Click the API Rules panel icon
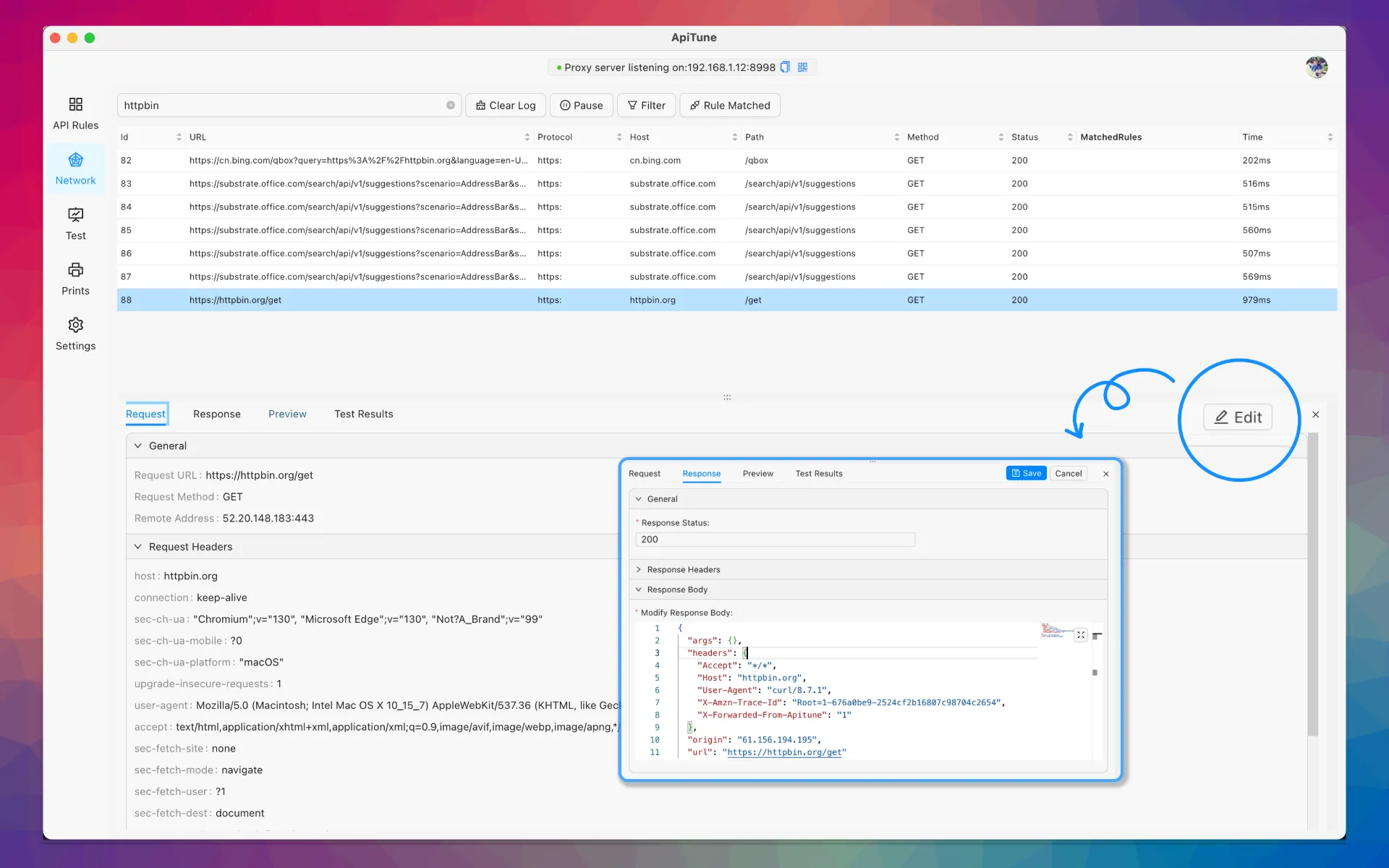 (75, 105)
